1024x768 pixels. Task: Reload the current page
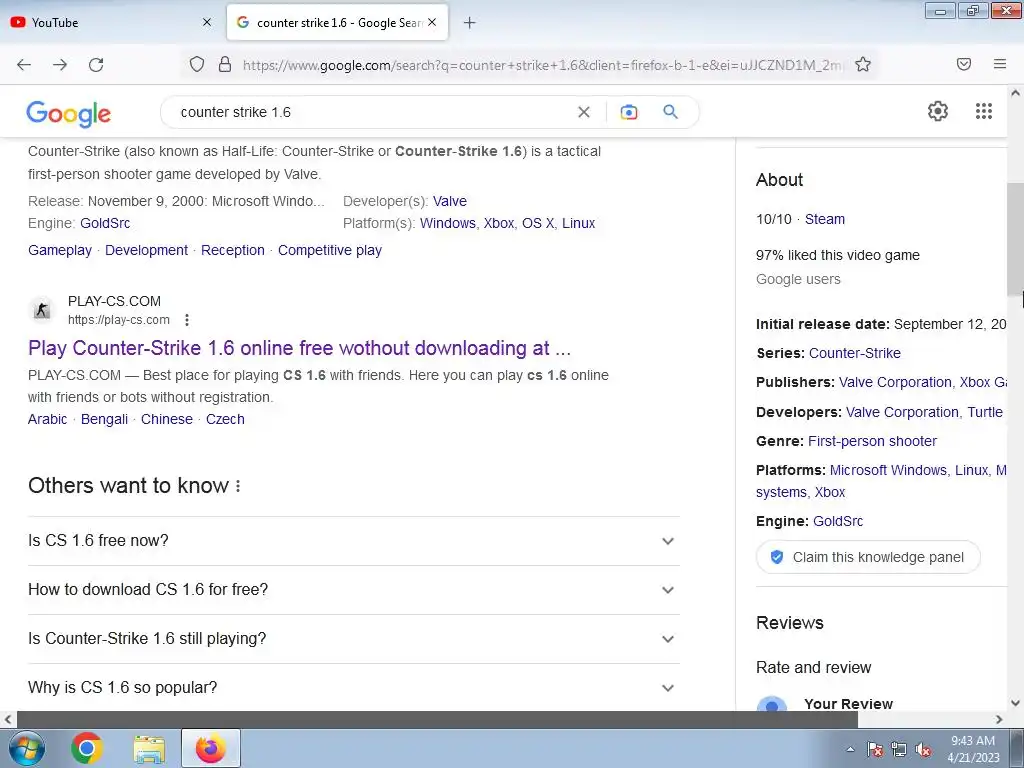[x=96, y=65]
